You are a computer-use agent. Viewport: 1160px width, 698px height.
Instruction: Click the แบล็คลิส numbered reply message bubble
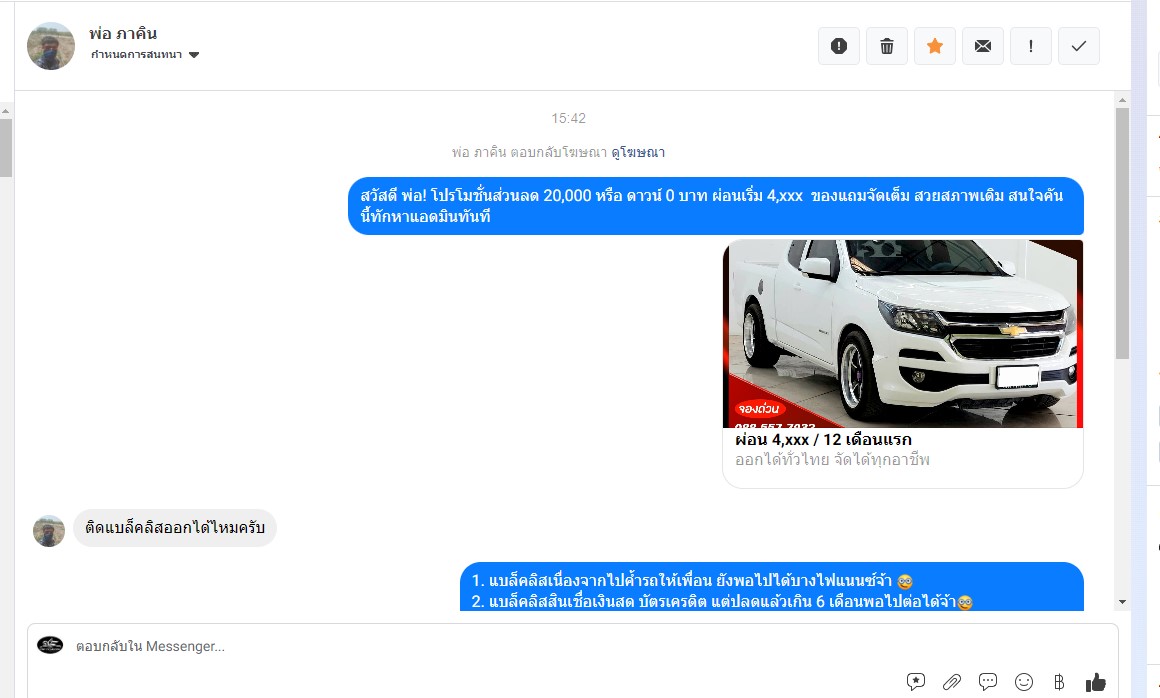pyautogui.click(x=772, y=587)
